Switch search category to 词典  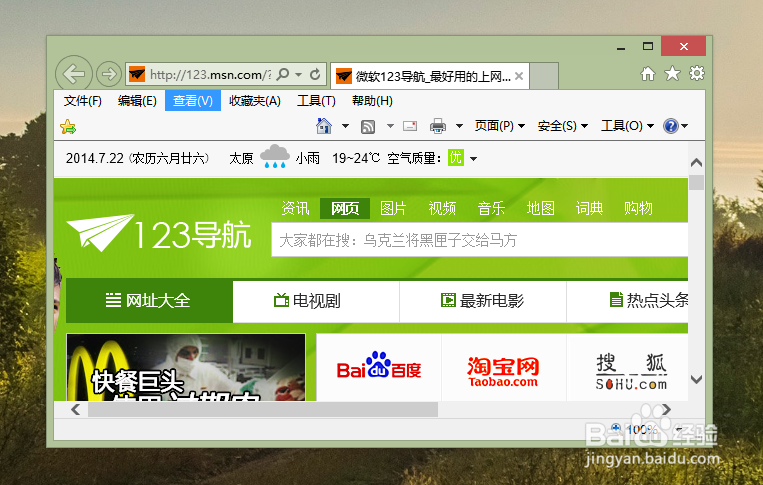(x=589, y=208)
